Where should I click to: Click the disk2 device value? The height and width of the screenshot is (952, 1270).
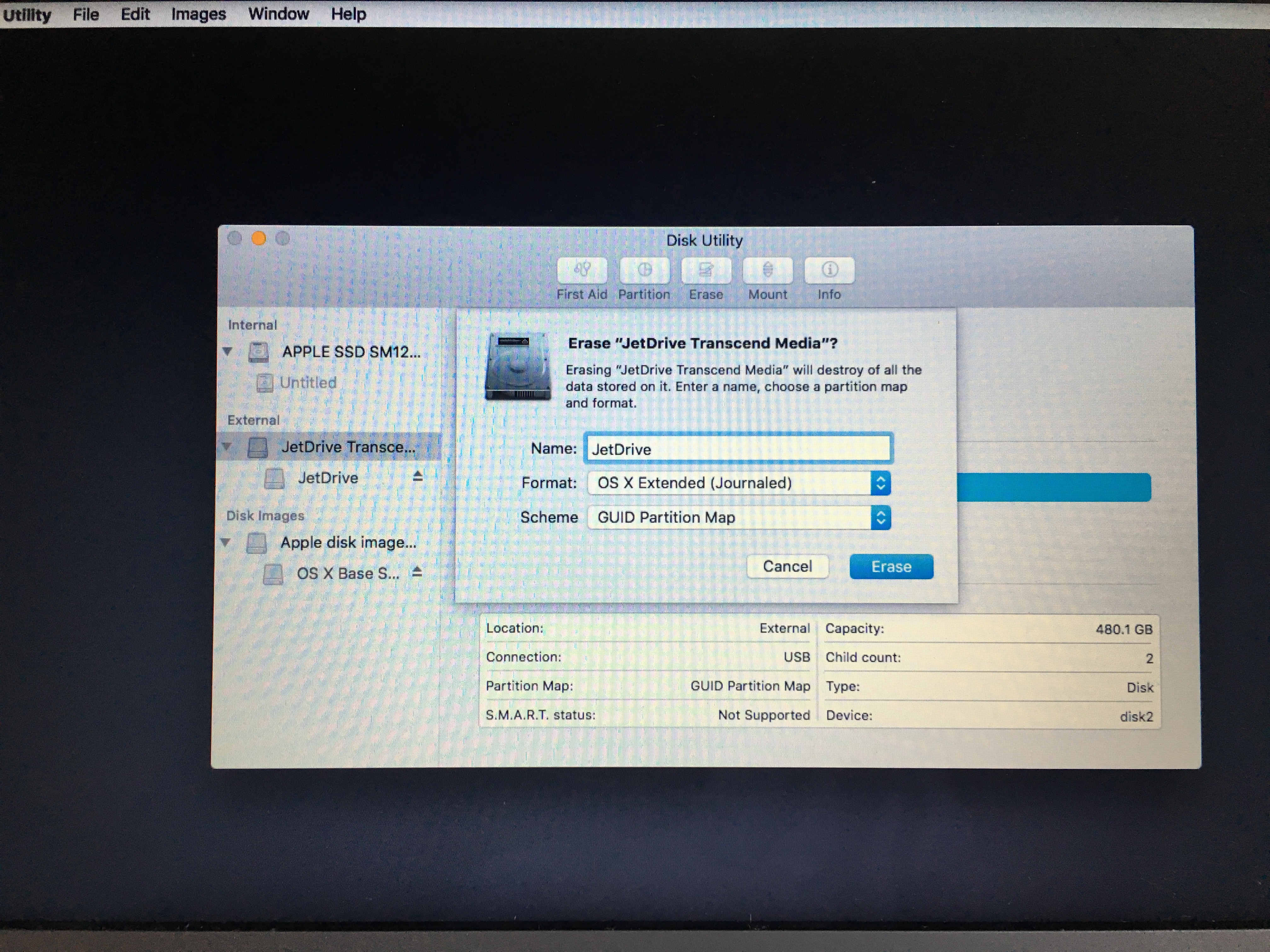click(1136, 717)
